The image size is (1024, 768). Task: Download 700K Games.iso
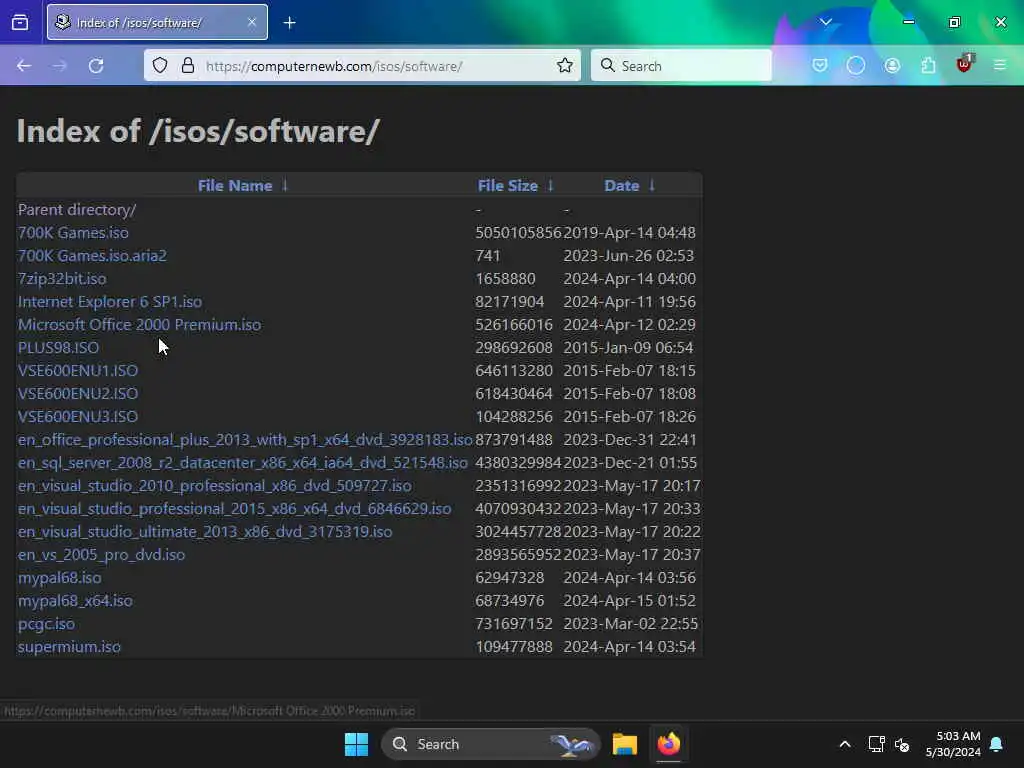point(73,232)
